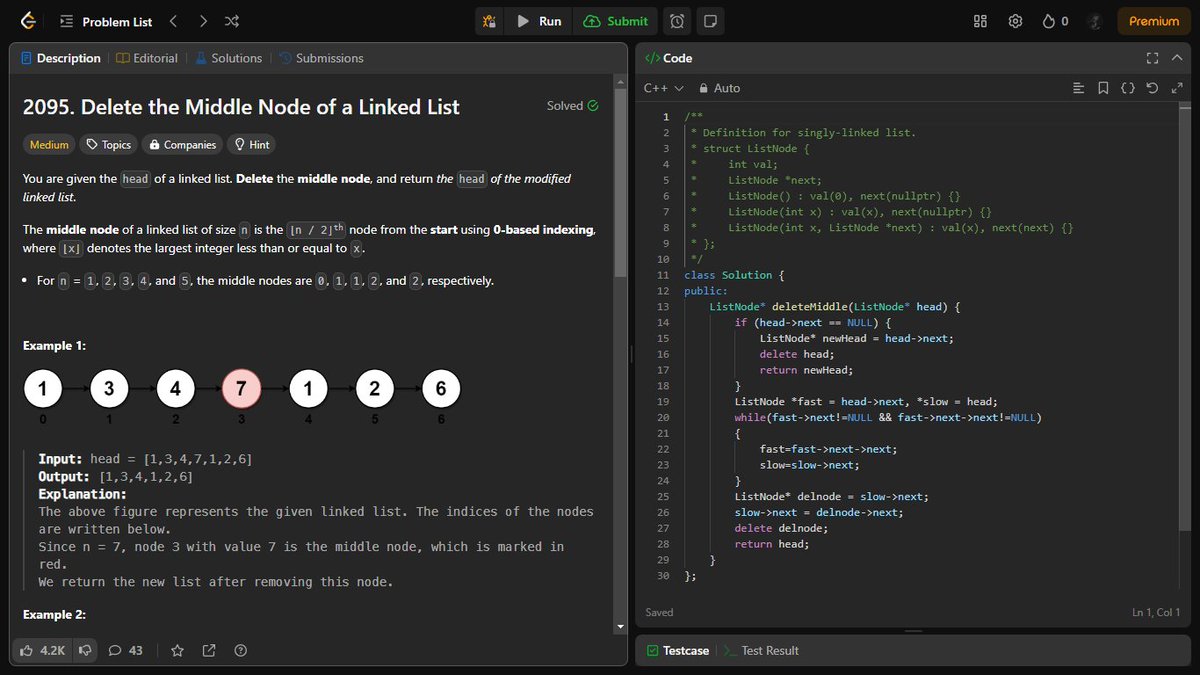Show the Hint
This screenshot has width=1200, height=675.
click(x=251, y=145)
